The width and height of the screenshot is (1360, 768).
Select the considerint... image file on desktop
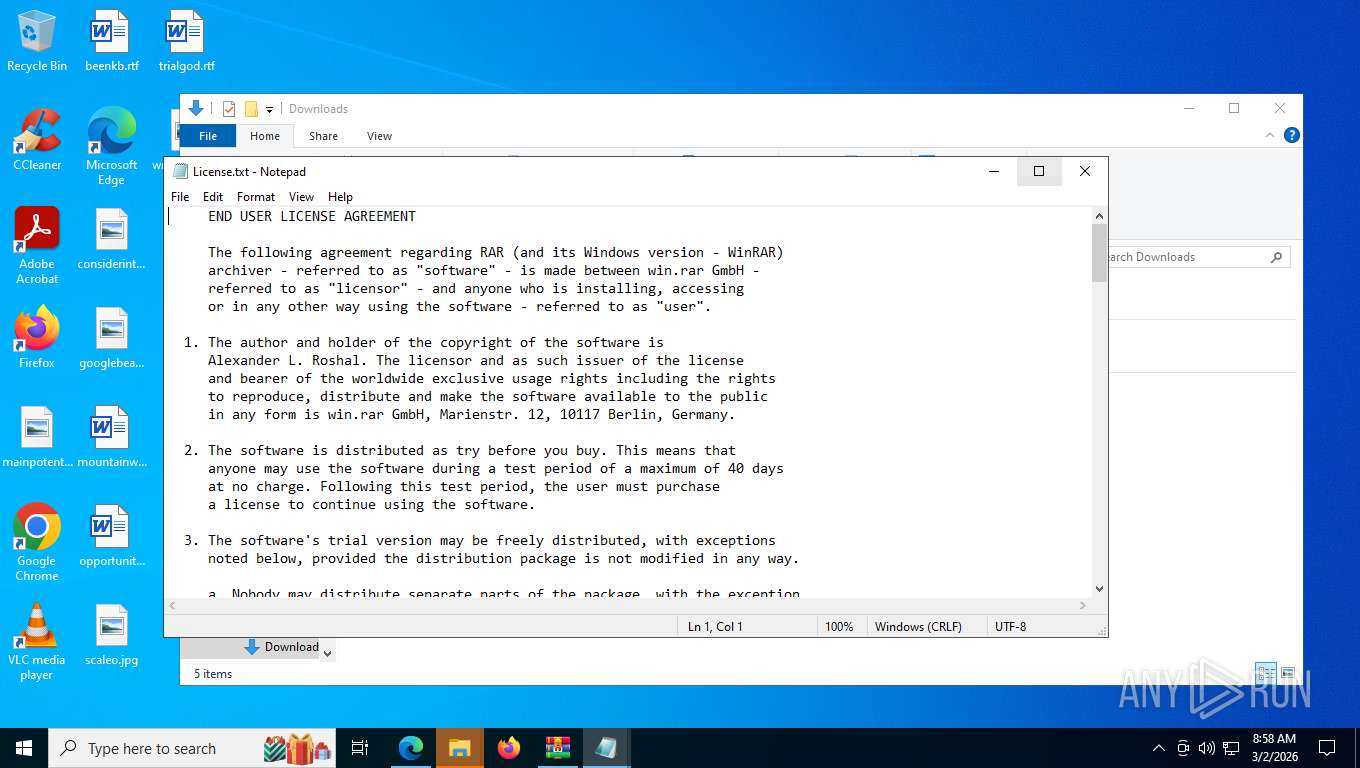111,239
